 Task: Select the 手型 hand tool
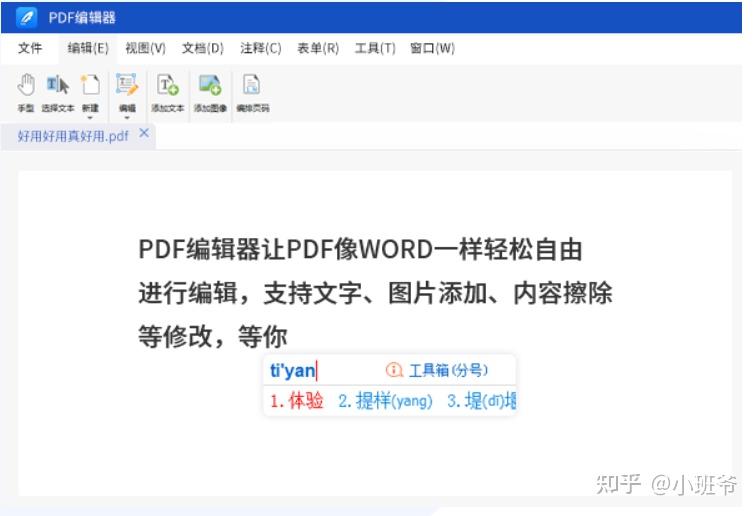point(26,93)
